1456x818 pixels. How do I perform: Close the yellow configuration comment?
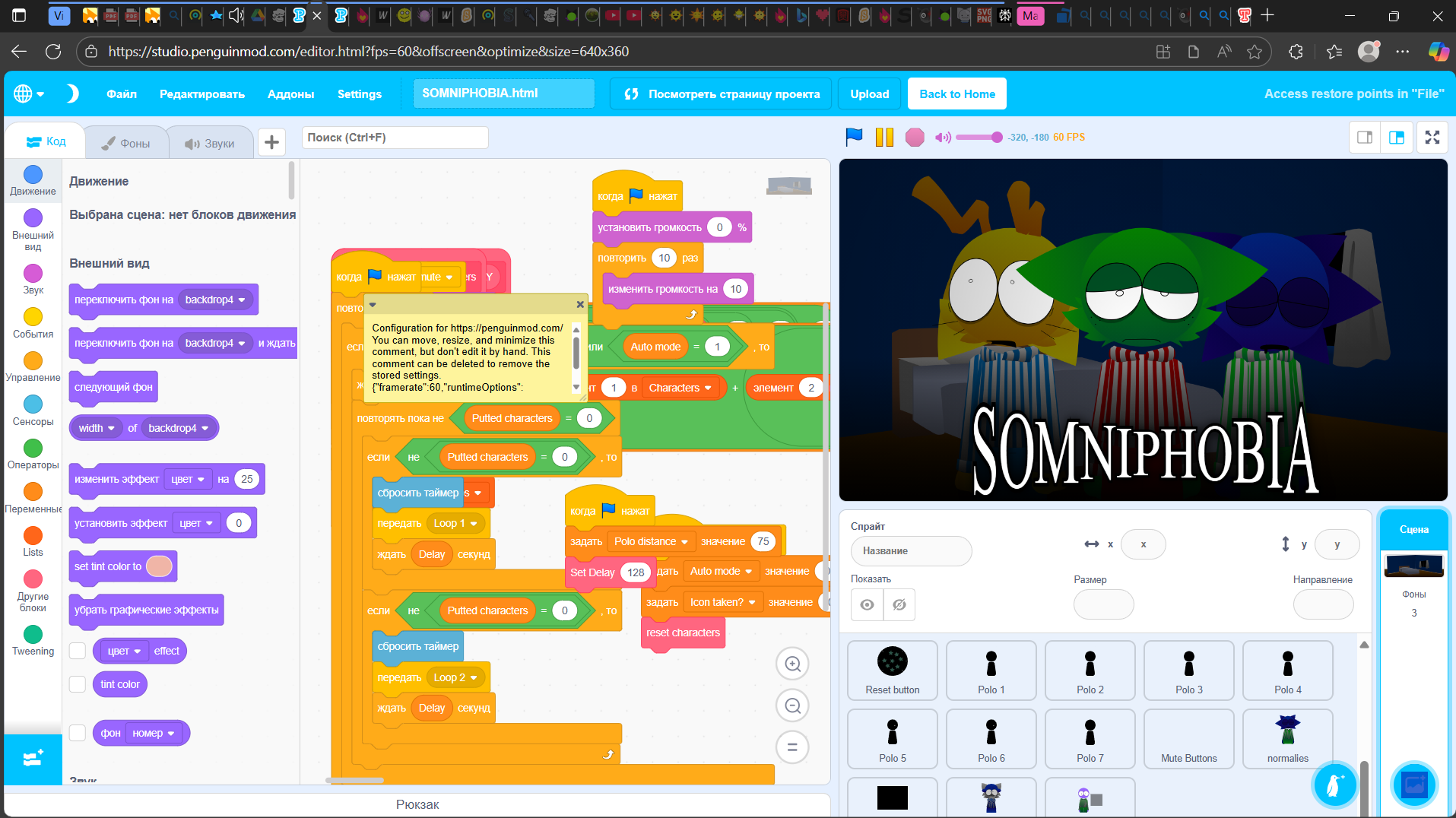(580, 304)
